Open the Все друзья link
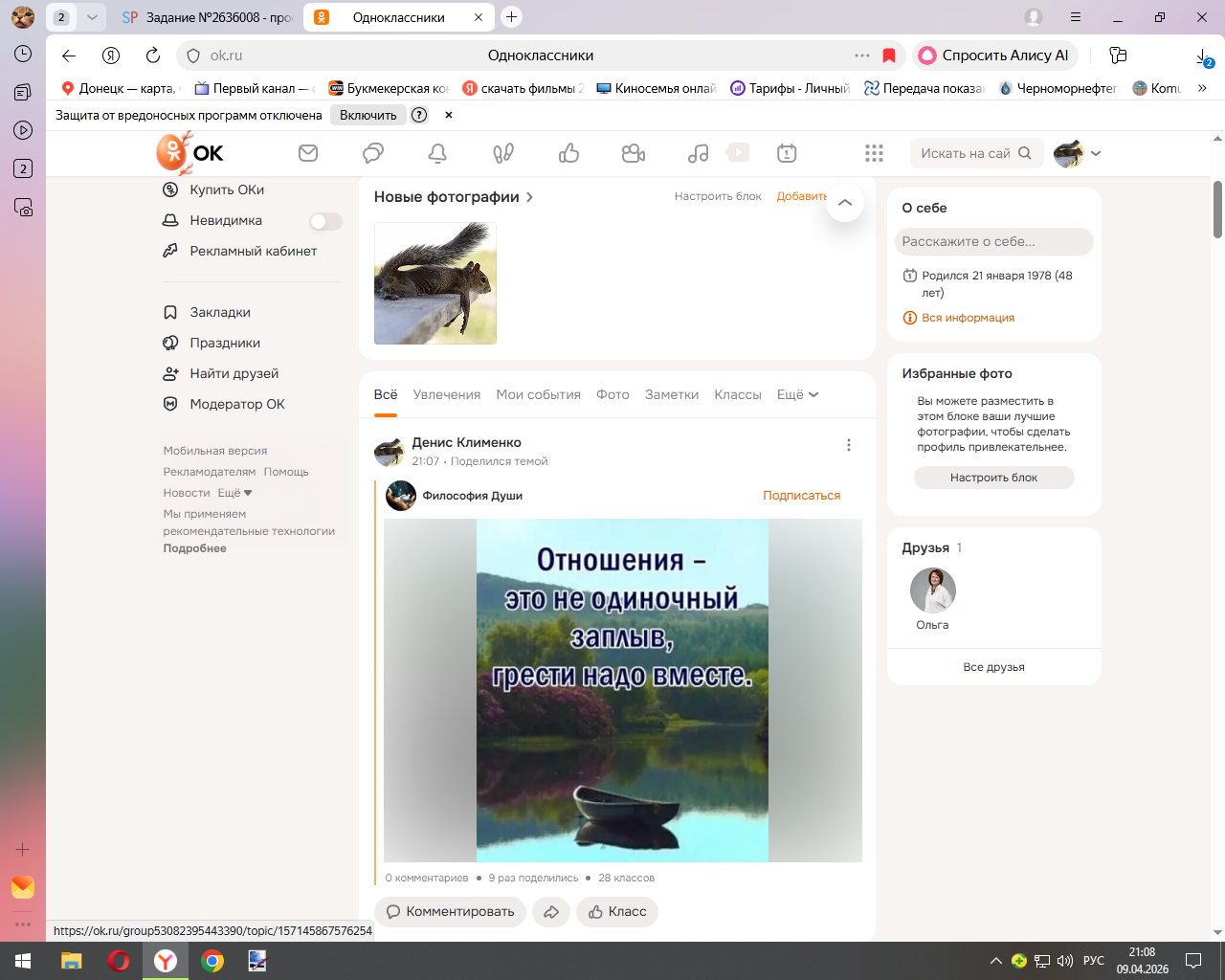The width and height of the screenshot is (1225, 980). (x=994, y=667)
